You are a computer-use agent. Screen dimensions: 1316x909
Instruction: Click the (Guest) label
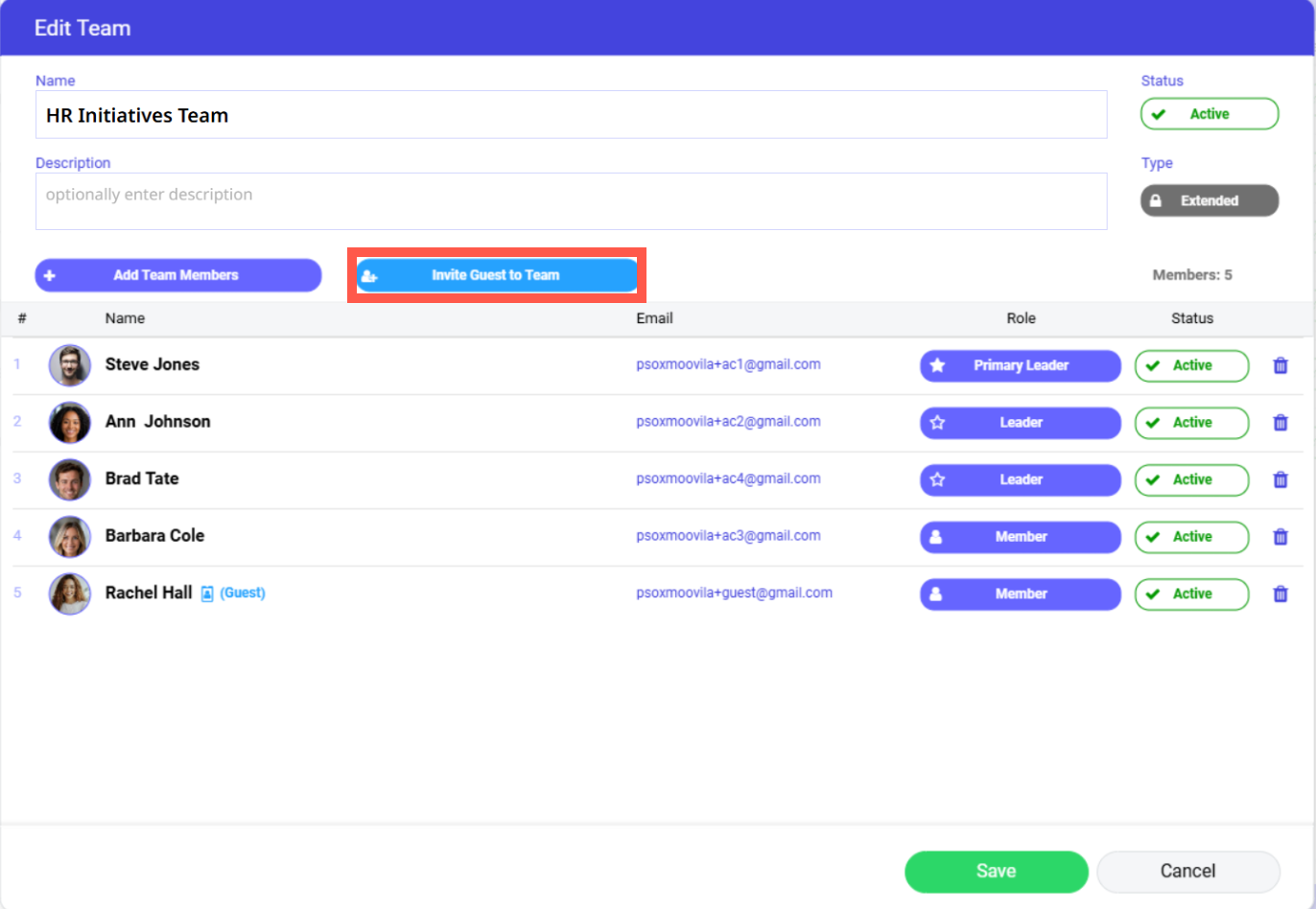click(243, 593)
